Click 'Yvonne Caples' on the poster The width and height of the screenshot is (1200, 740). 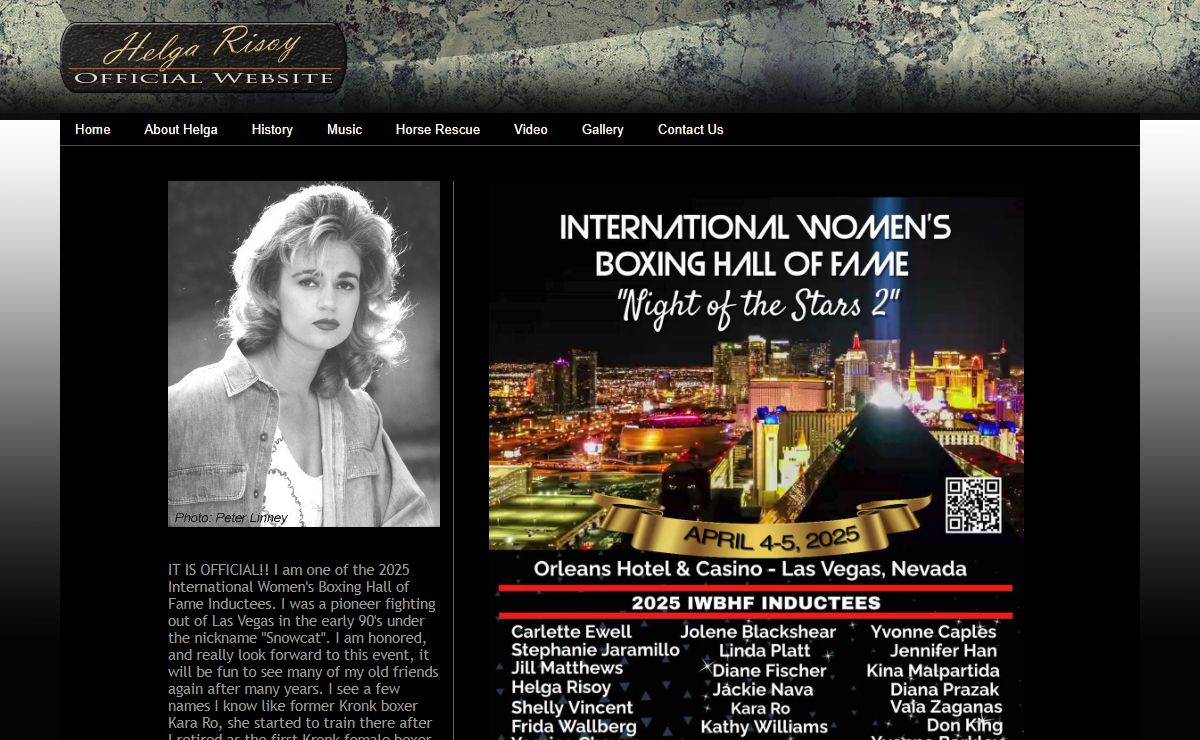tap(933, 632)
